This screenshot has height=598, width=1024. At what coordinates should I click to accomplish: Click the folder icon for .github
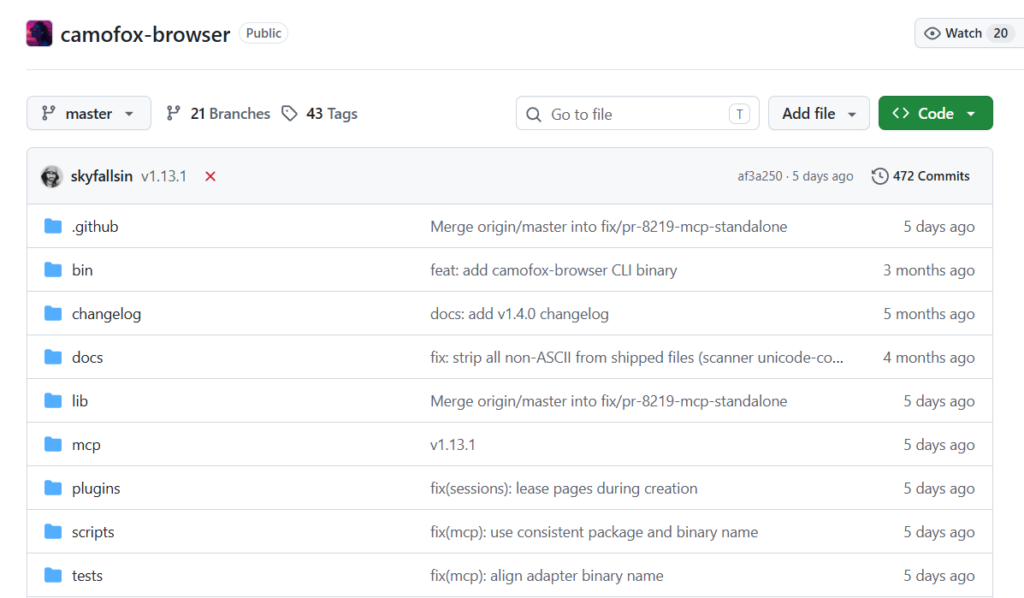point(53,226)
